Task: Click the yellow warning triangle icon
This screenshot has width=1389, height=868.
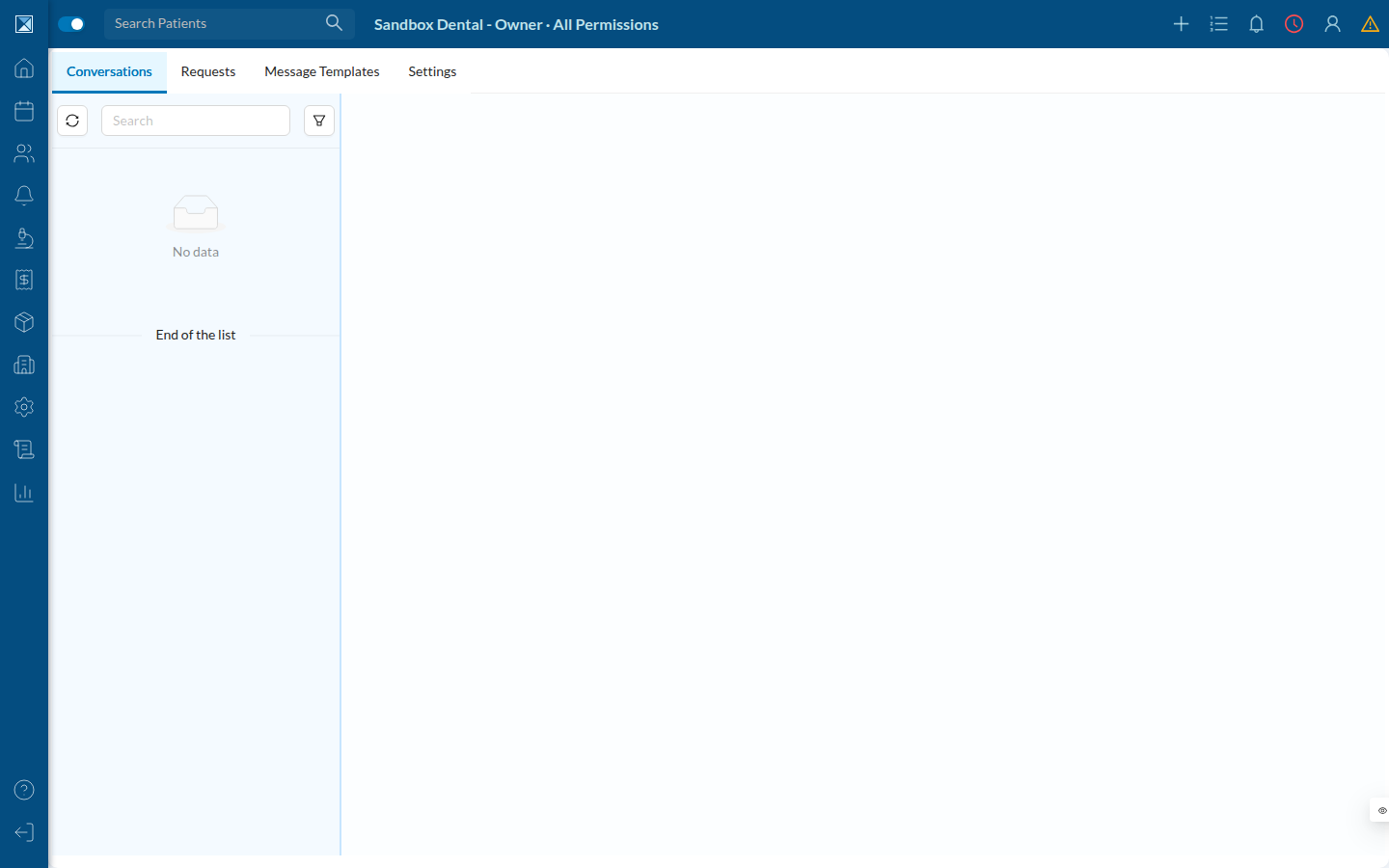Action: pyautogui.click(x=1370, y=24)
